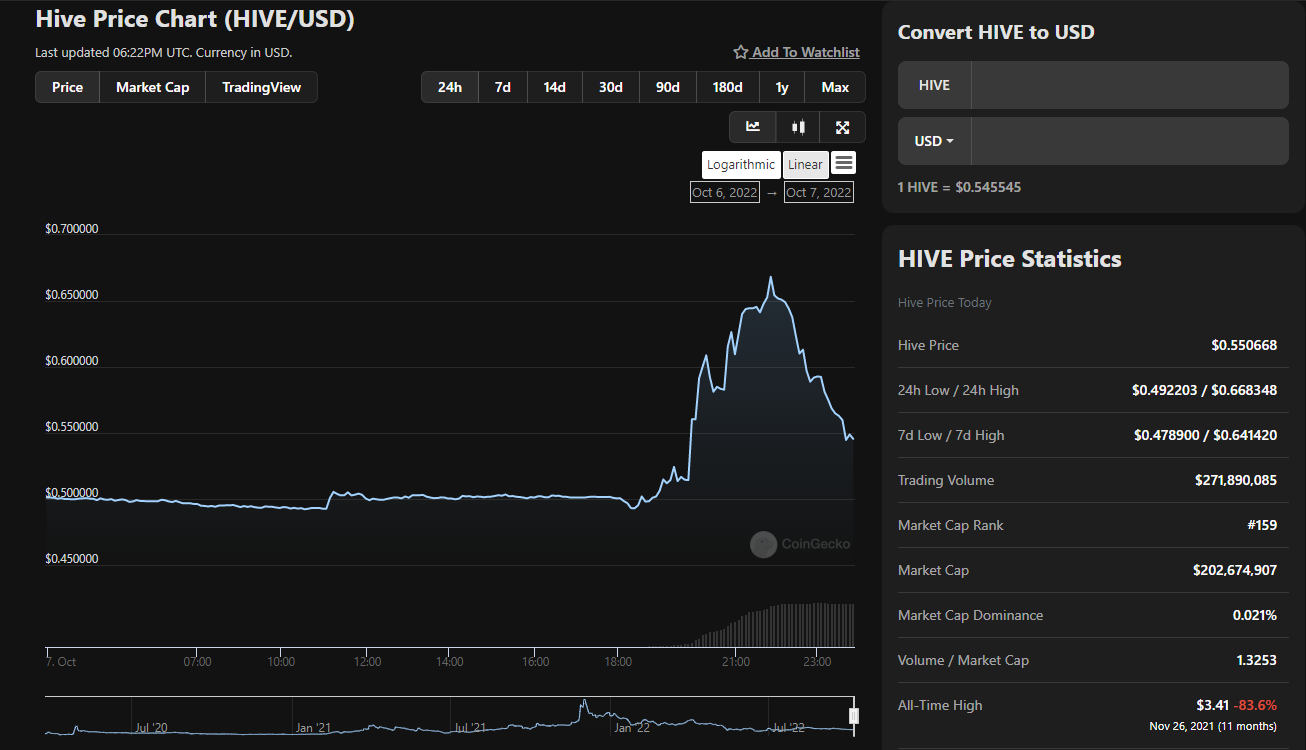1306x750 pixels.
Task: Switch to the Market Cap tab
Action: (x=152, y=87)
